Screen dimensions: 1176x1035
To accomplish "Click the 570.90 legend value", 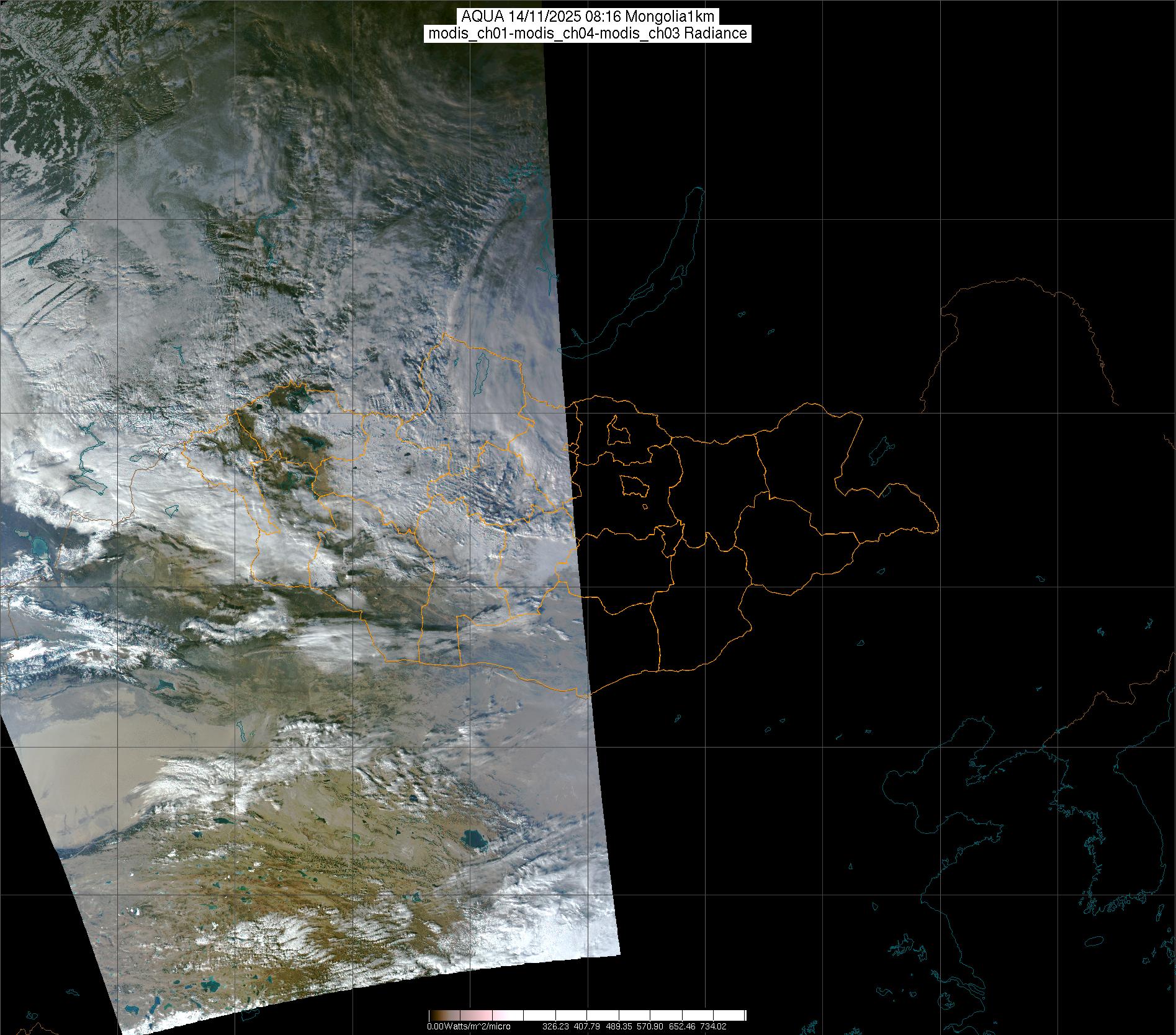I will [650, 1026].
